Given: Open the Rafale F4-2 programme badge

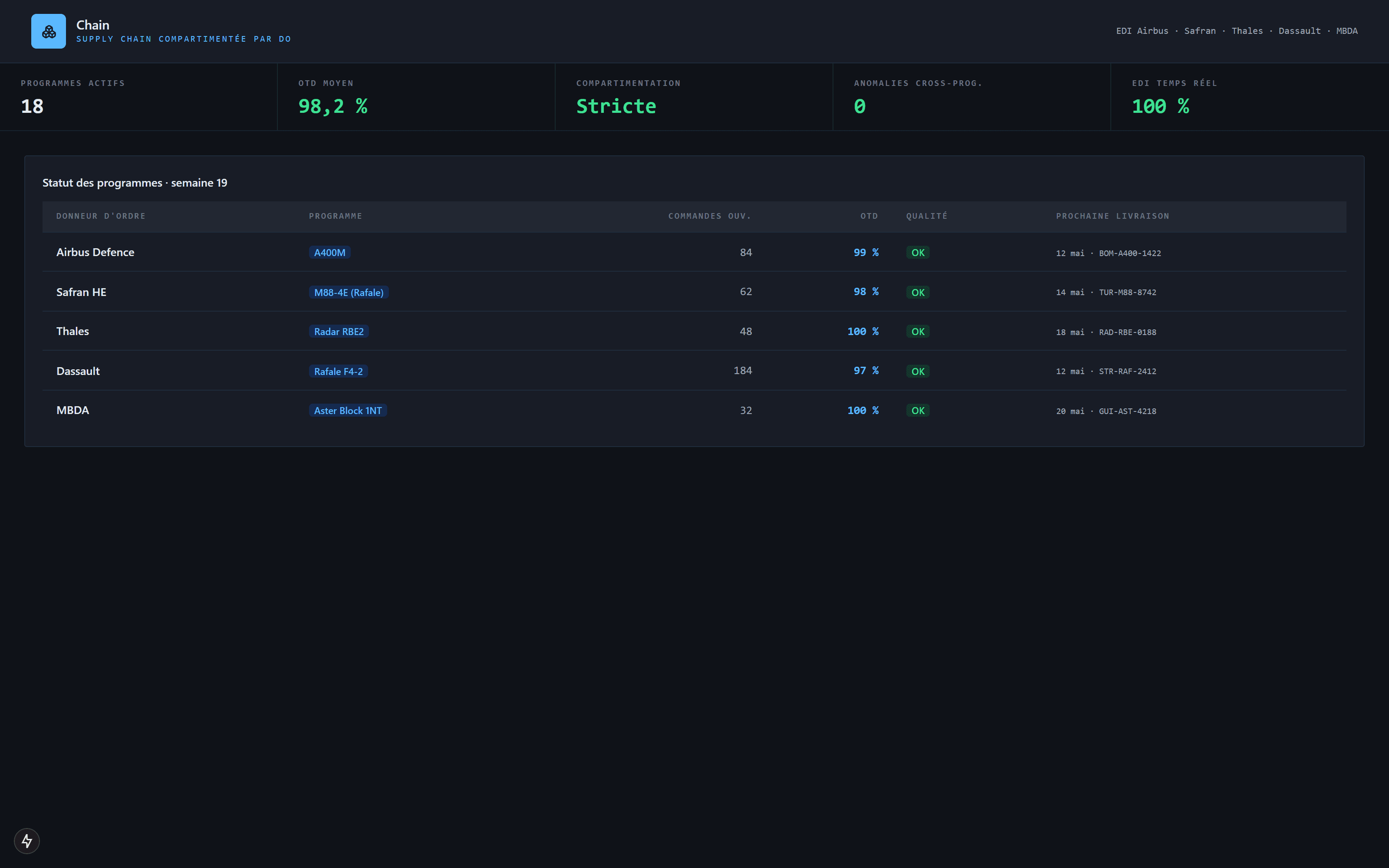Looking at the screenshot, I should click(x=339, y=372).
